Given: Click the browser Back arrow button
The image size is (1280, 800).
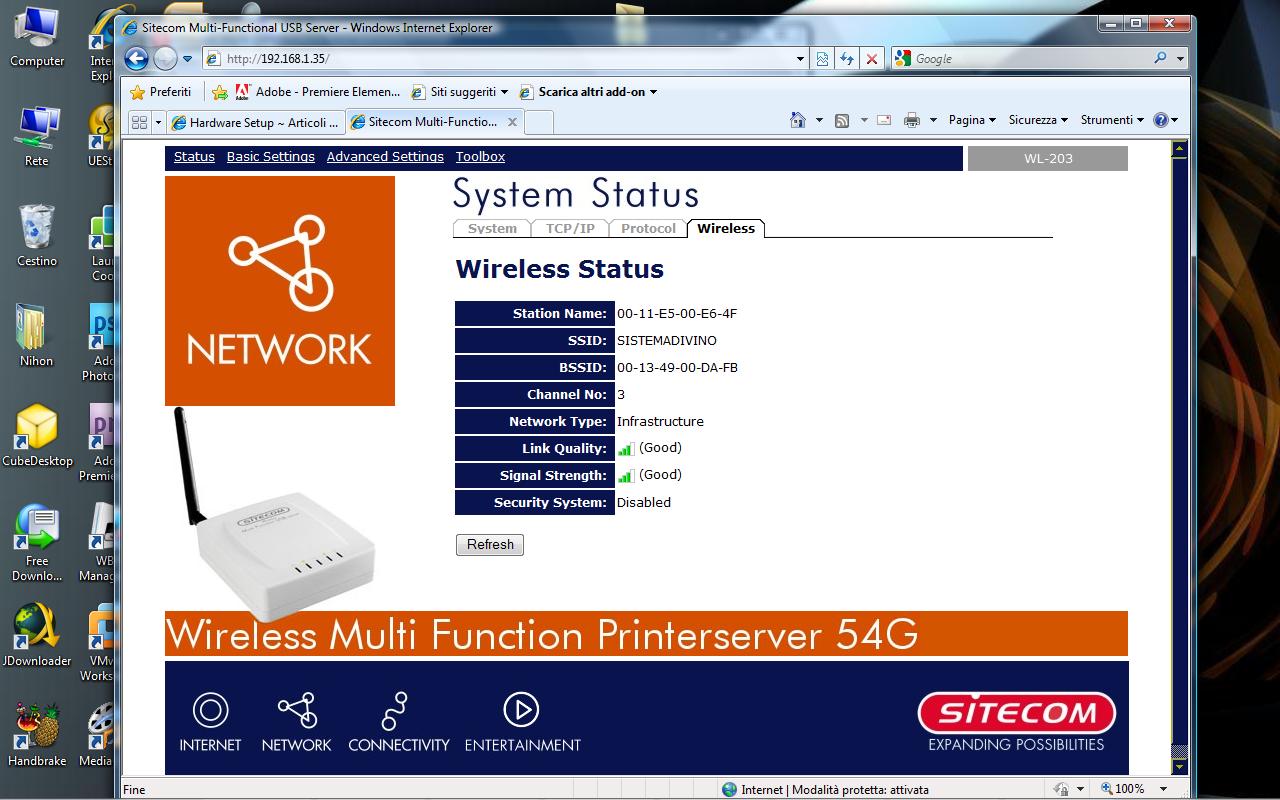Looking at the screenshot, I should click(137, 59).
